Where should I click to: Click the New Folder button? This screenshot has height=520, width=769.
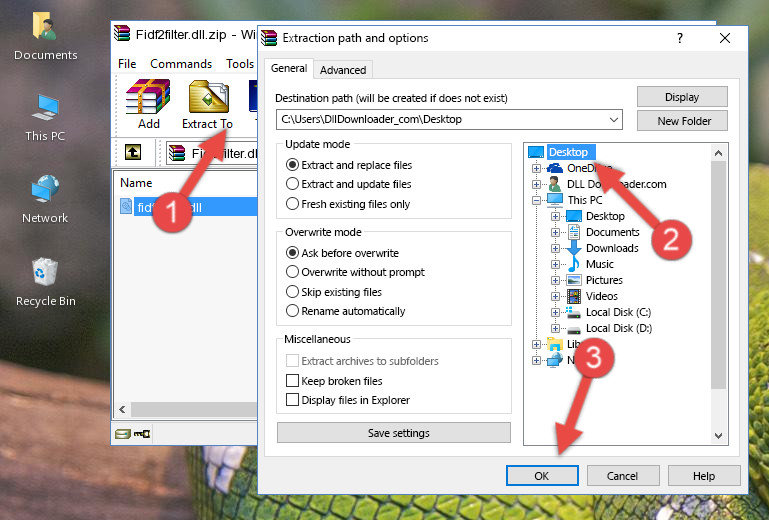pyautogui.click(x=682, y=121)
